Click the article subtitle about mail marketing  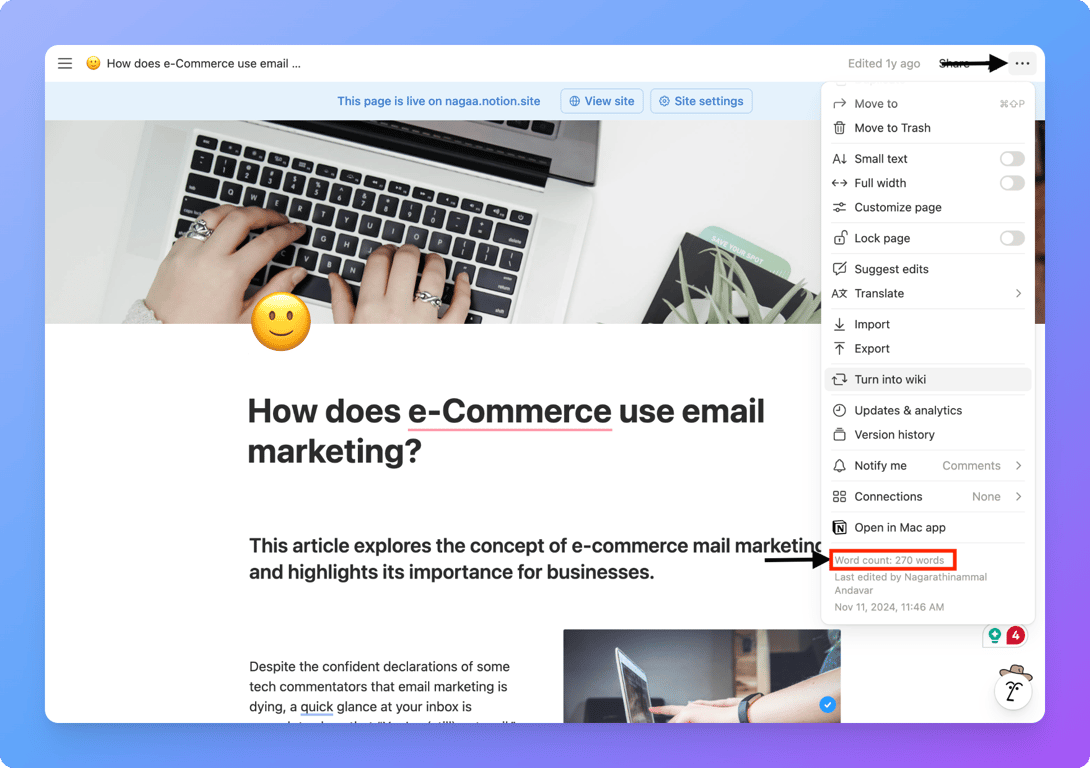pos(534,559)
